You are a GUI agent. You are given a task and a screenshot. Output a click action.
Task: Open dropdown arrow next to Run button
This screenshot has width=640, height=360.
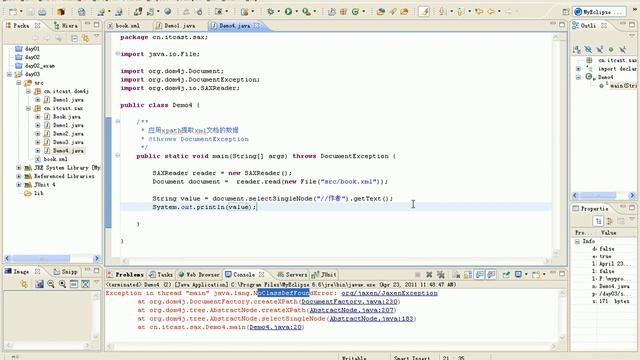pyautogui.click(x=296, y=12)
